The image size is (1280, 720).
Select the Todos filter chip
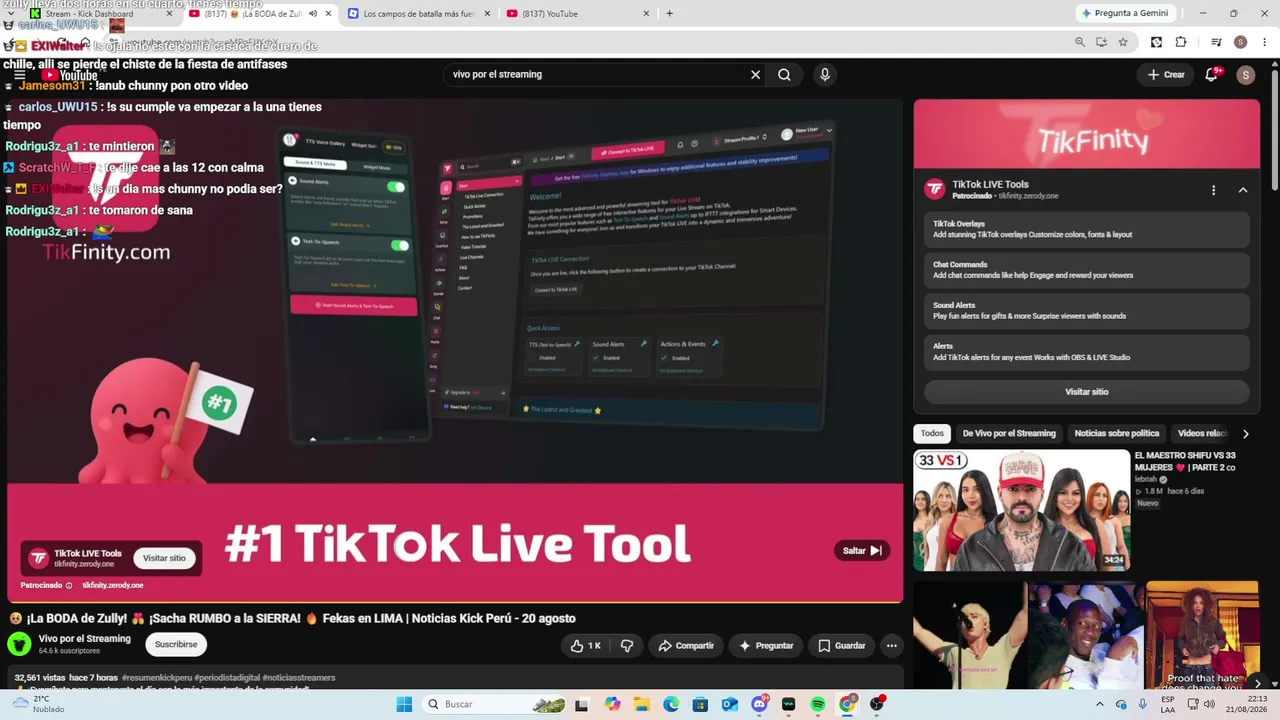(932, 433)
